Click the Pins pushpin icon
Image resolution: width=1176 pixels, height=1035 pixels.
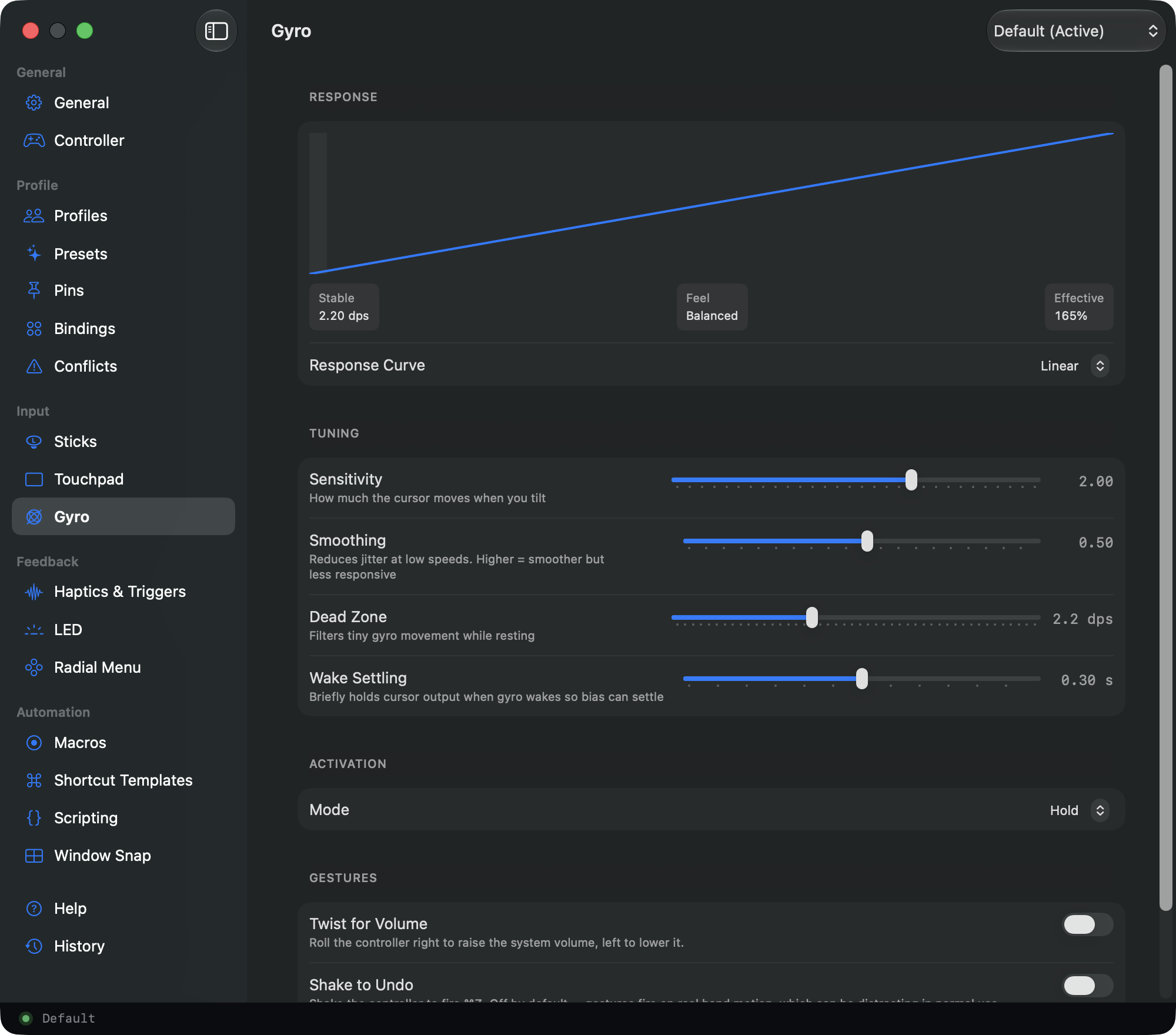(x=34, y=291)
